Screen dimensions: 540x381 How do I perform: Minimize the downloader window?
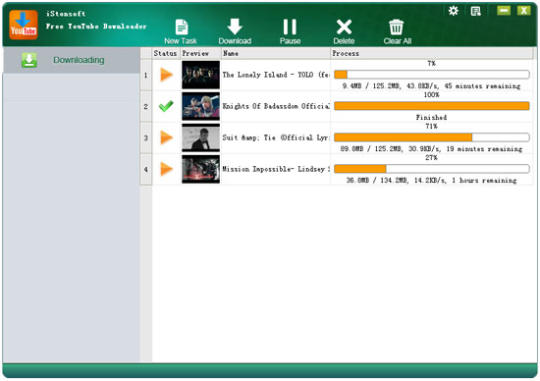(x=503, y=11)
